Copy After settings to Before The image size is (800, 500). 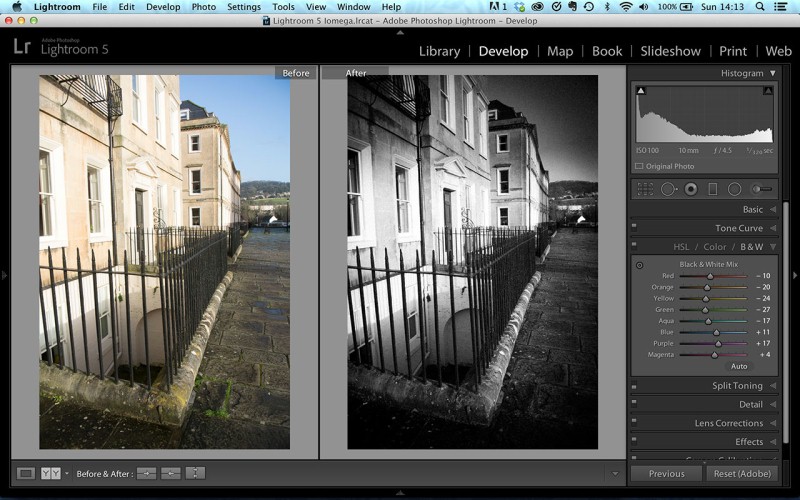pos(171,473)
